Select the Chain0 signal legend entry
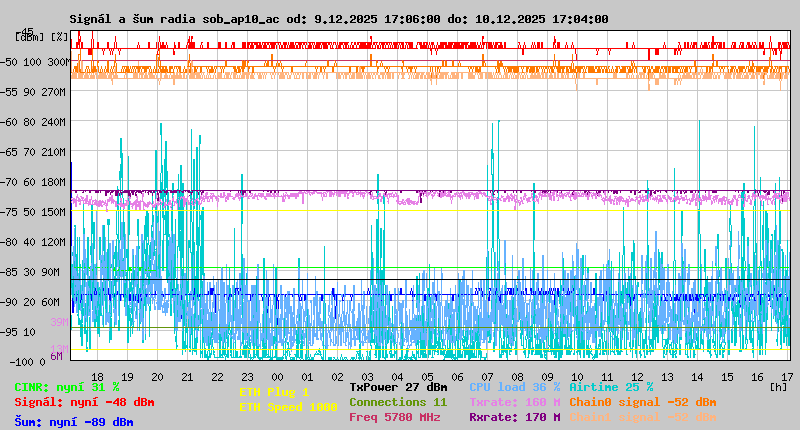 642,402
